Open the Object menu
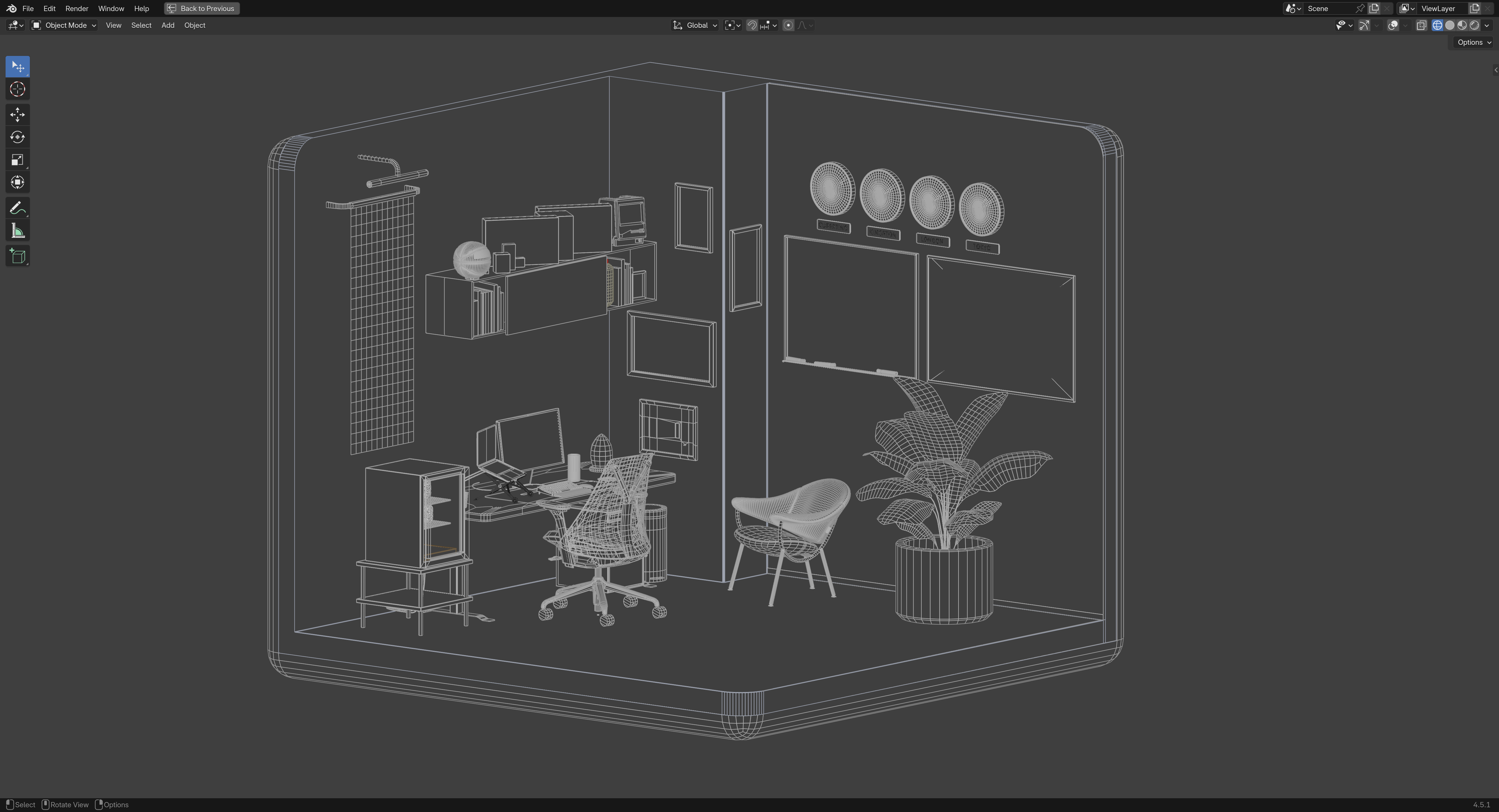 tap(195, 25)
